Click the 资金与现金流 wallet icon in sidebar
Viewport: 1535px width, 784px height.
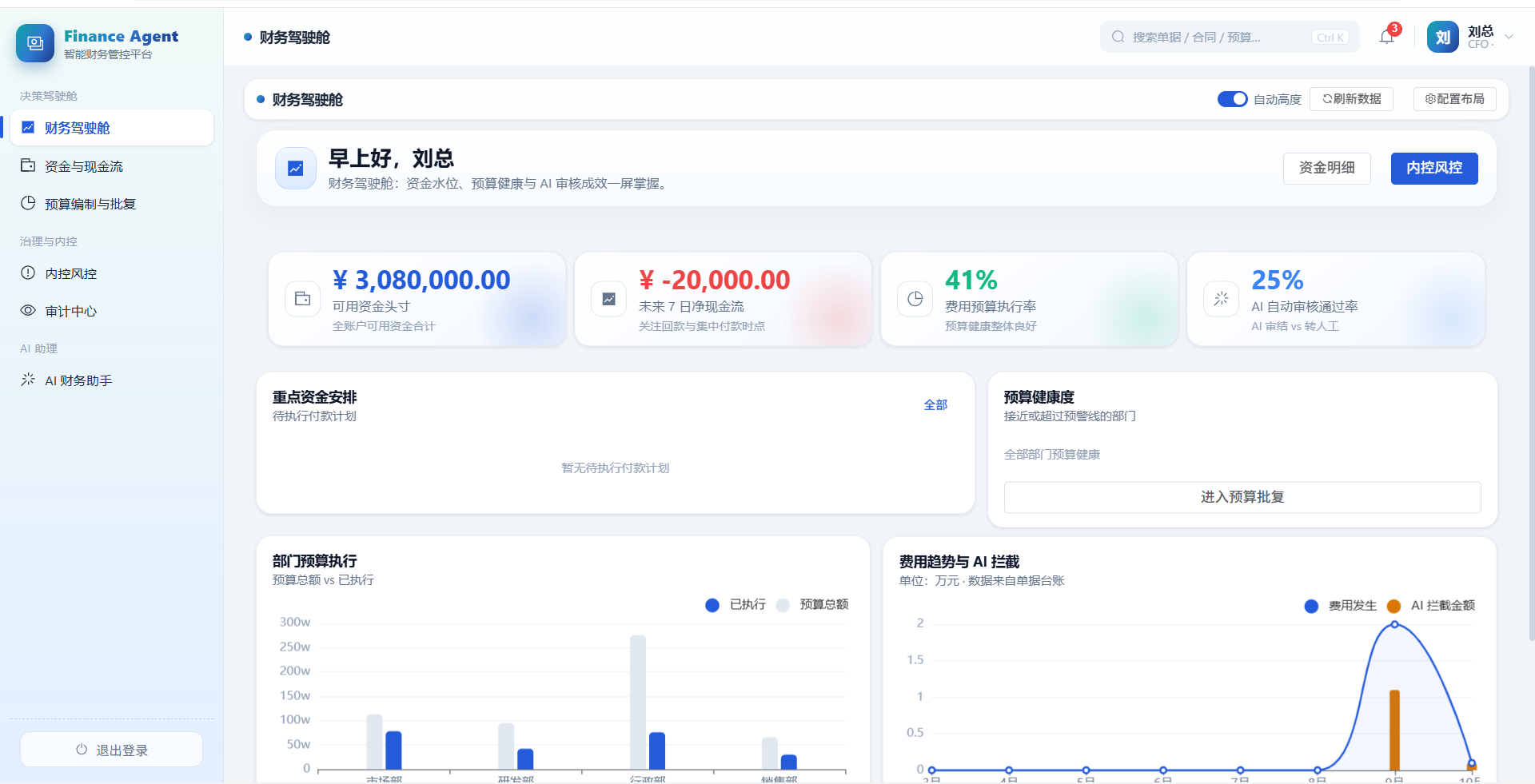tap(28, 165)
